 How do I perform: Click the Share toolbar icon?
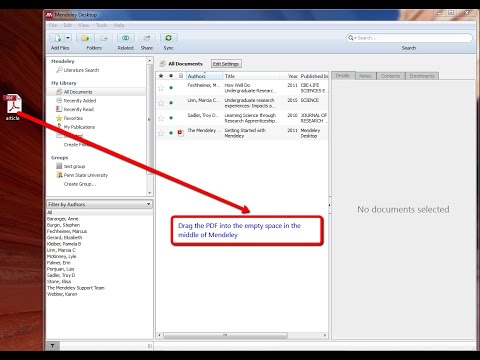pos(147,38)
